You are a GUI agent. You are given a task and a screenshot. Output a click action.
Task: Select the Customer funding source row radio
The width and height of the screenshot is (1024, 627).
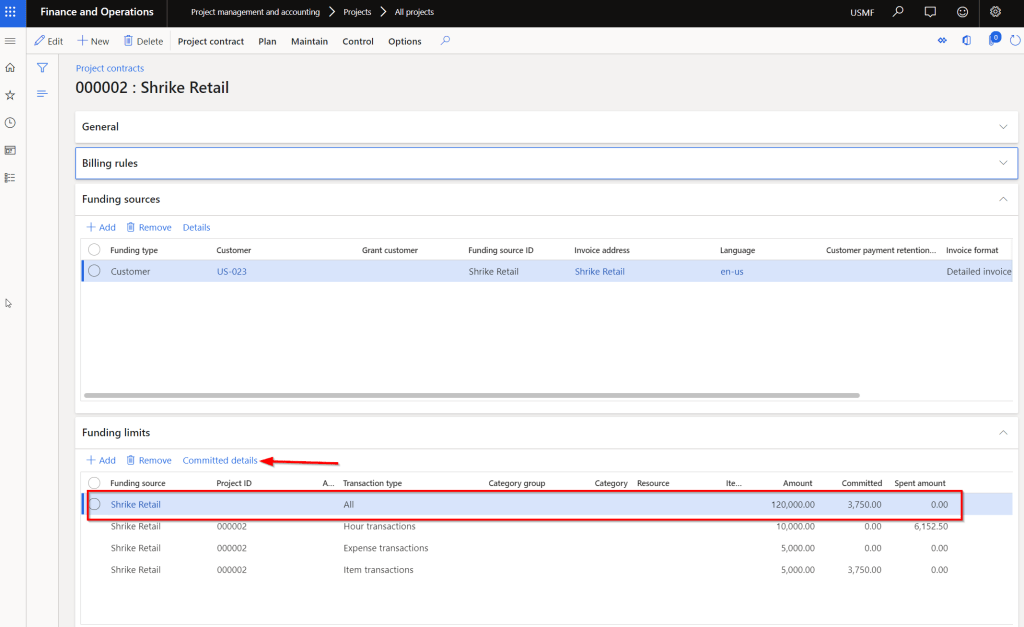94,271
